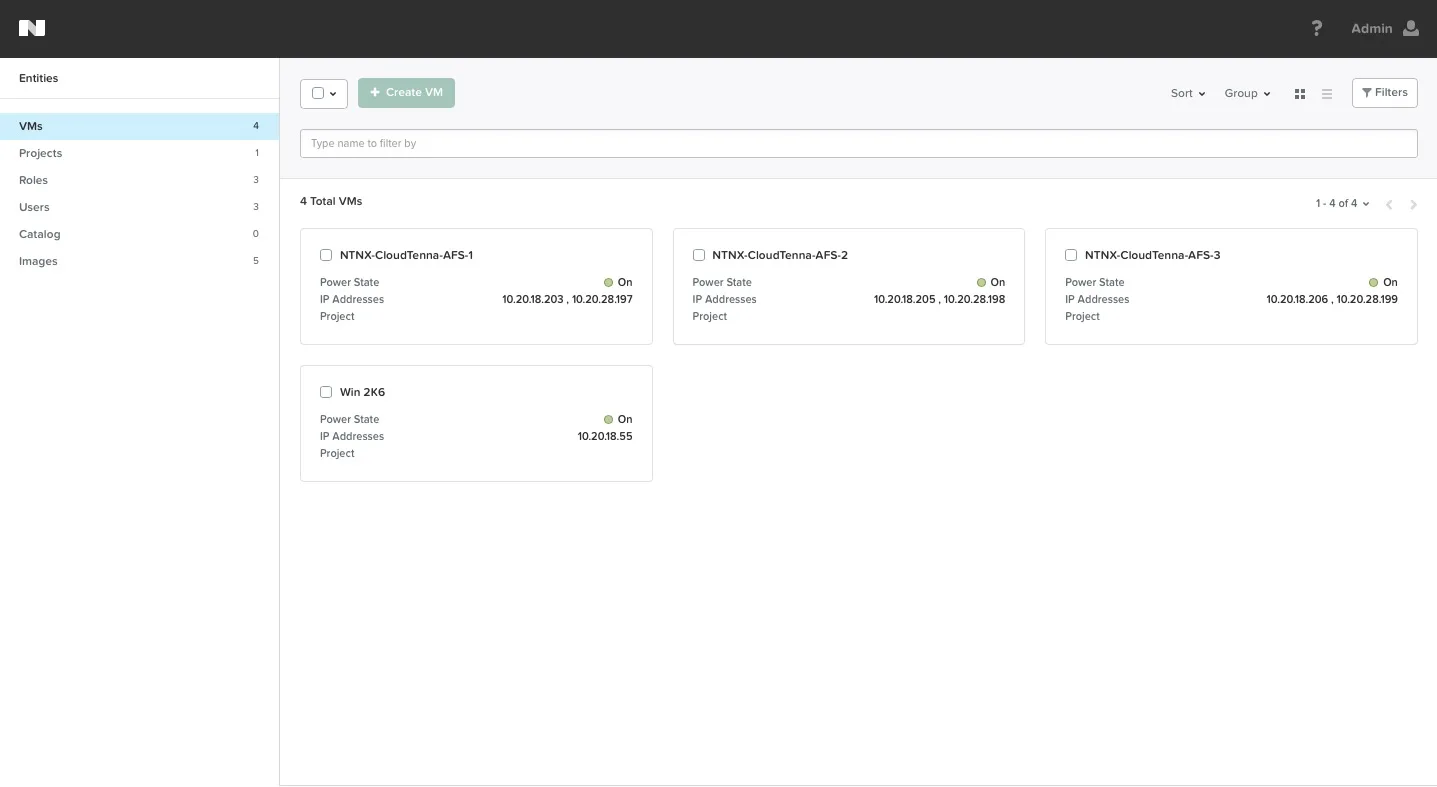Click the Create VM button
1437x787 pixels.
click(406, 93)
